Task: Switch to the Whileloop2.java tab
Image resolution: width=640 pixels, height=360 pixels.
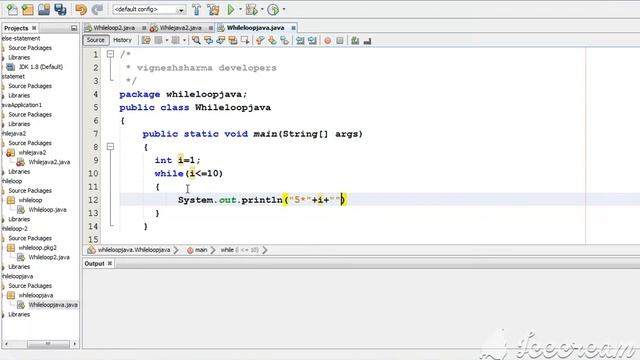Action: tap(114, 28)
